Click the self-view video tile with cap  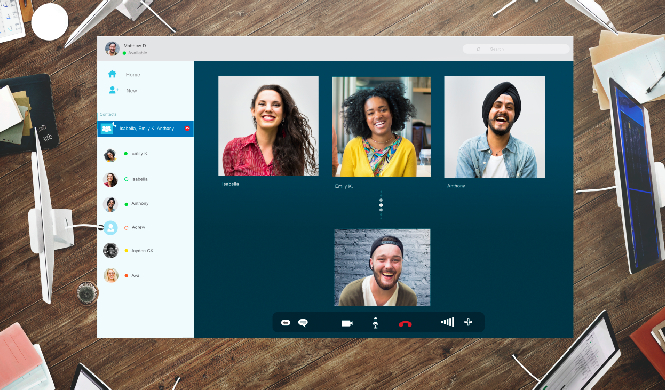pyautogui.click(x=382, y=267)
